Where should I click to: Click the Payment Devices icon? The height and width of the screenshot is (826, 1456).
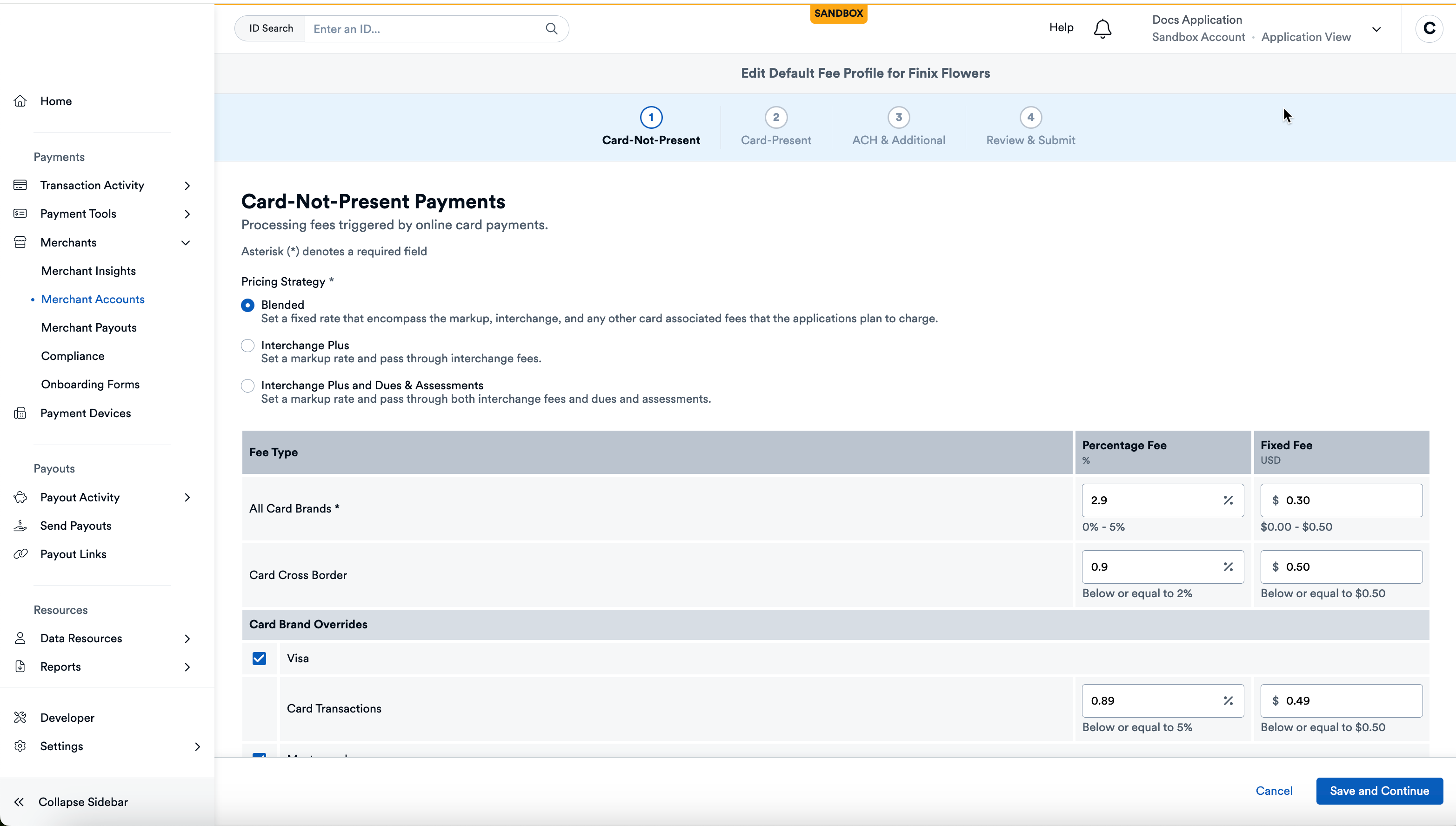[20, 413]
